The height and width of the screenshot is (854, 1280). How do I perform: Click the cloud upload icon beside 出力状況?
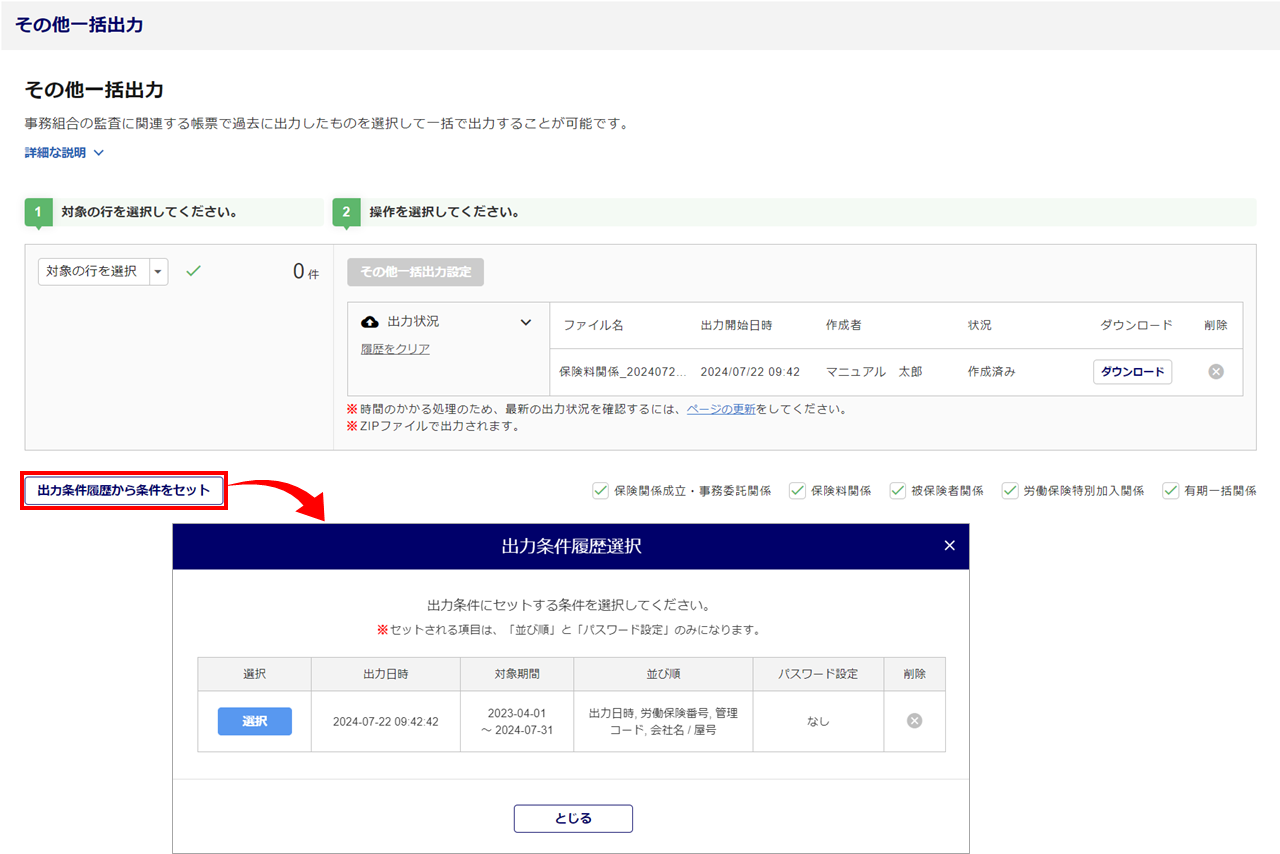(370, 322)
